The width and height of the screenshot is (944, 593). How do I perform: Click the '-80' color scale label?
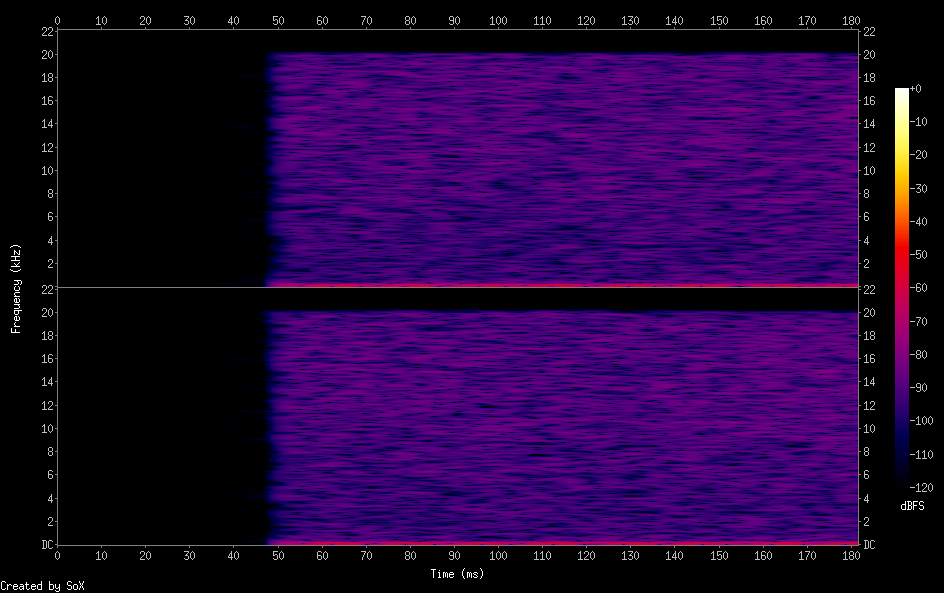pos(919,355)
